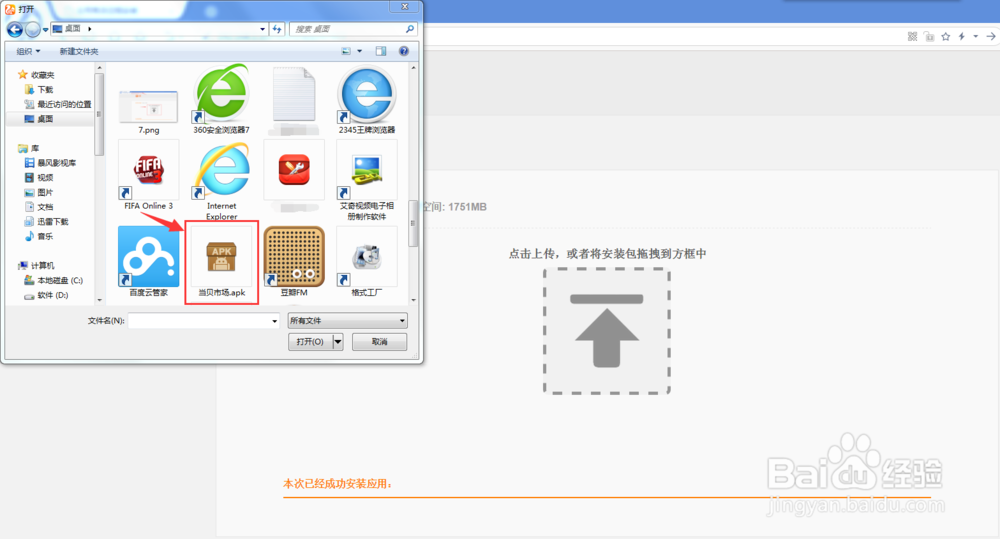Click navigation pane scroll up arrow
This screenshot has height=539, width=1000.
[99, 68]
